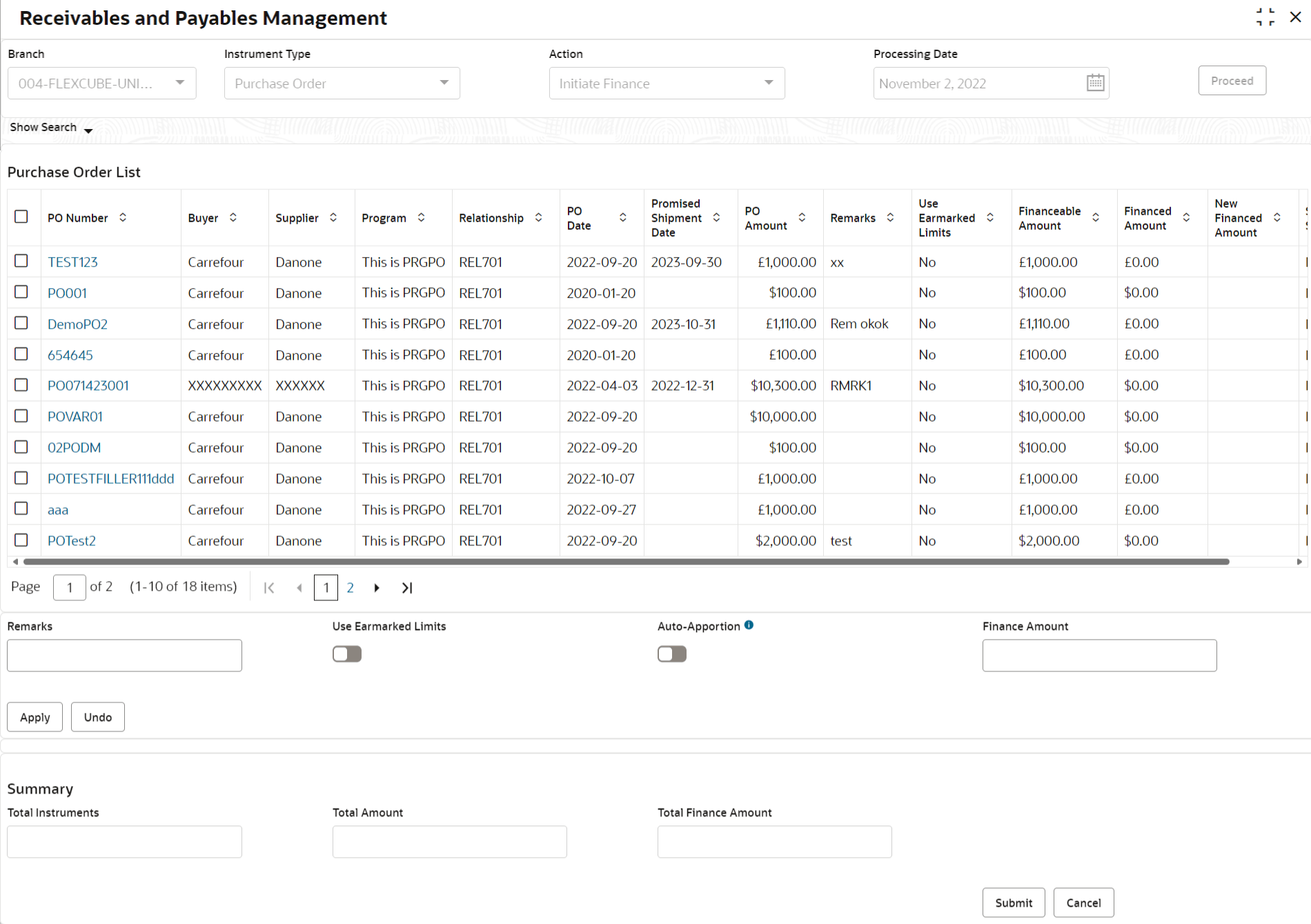Image resolution: width=1311 pixels, height=924 pixels.
Task: Sort table by PO Amount column
Action: (802, 217)
